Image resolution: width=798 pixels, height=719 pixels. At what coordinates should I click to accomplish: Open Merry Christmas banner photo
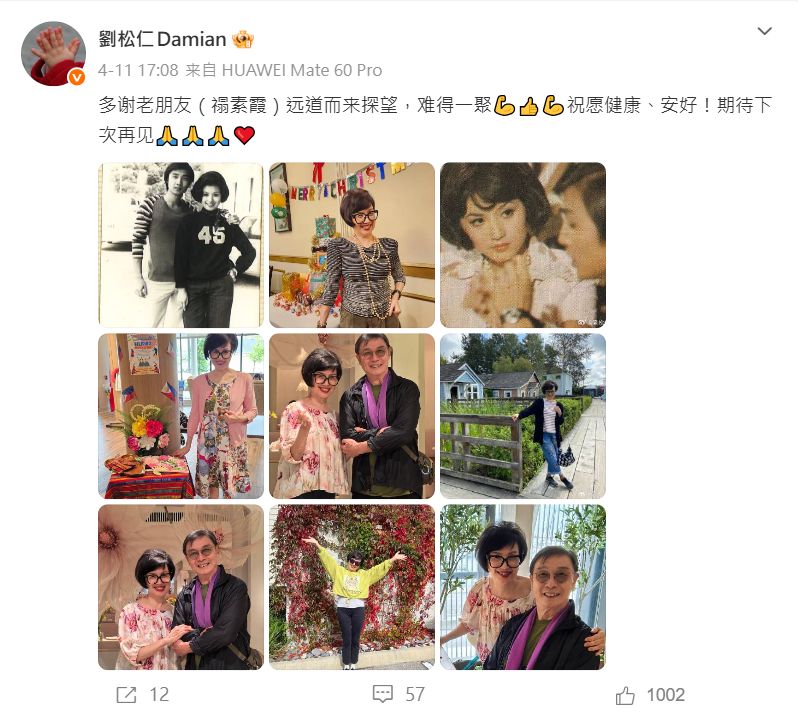352,245
